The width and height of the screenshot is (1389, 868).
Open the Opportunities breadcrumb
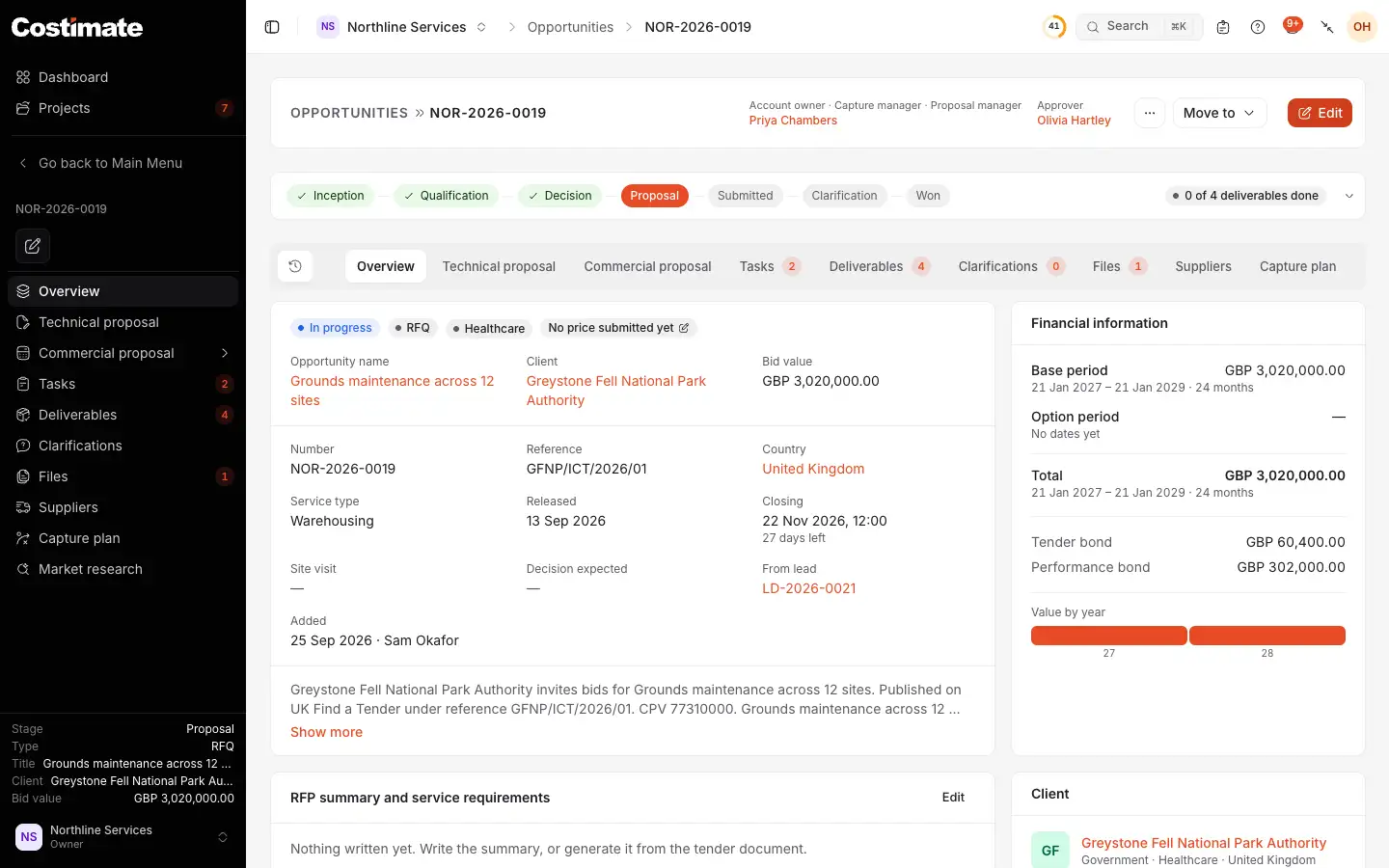(x=570, y=27)
